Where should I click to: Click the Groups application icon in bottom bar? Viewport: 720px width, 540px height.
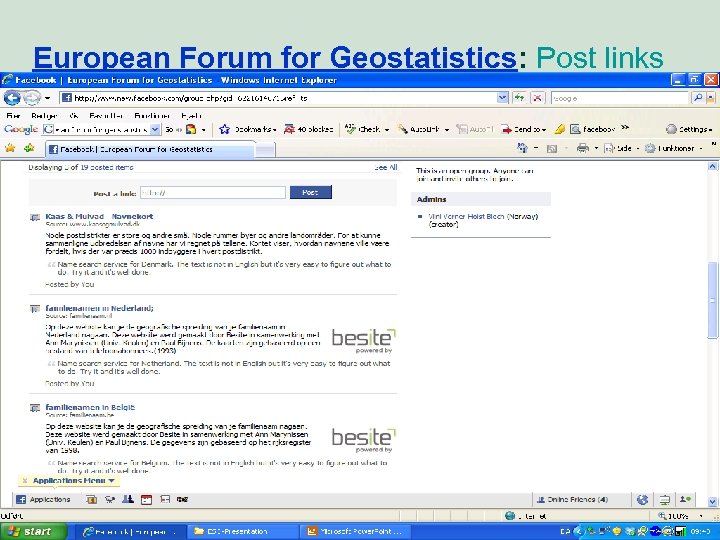(x=128, y=499)
